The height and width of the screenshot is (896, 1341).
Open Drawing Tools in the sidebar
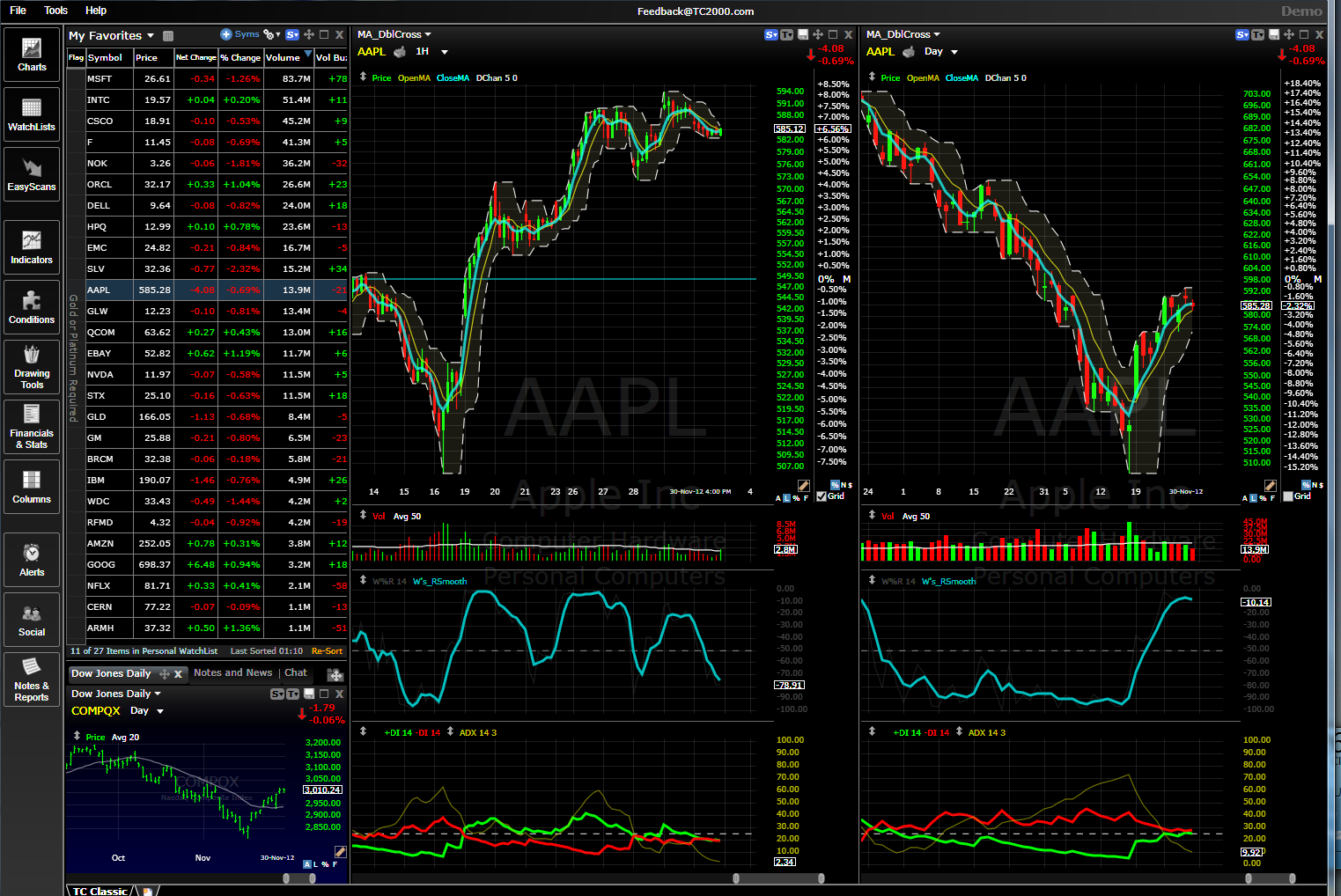point(32,367)
